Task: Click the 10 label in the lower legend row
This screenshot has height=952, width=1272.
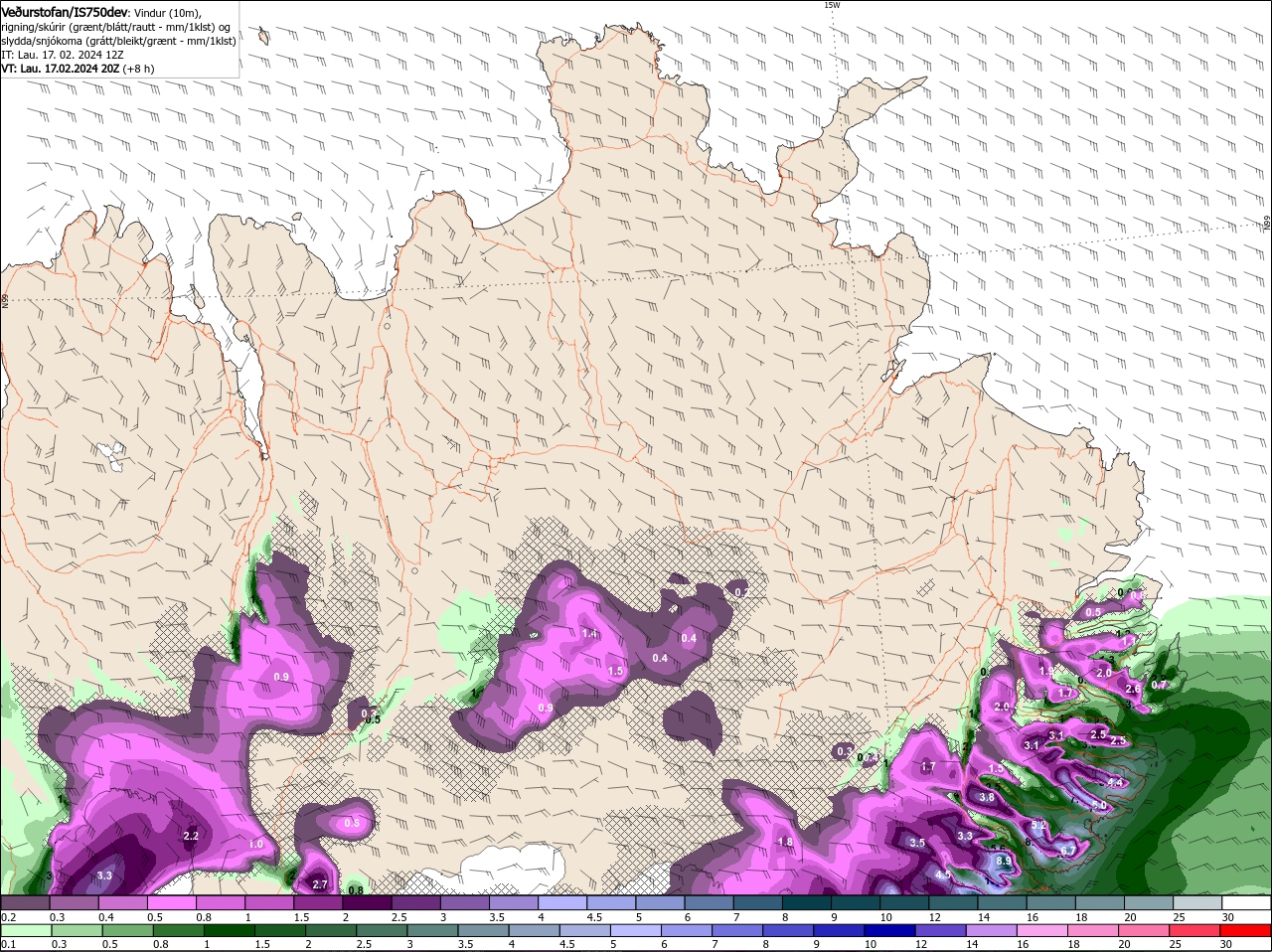Action: [872, 945]
